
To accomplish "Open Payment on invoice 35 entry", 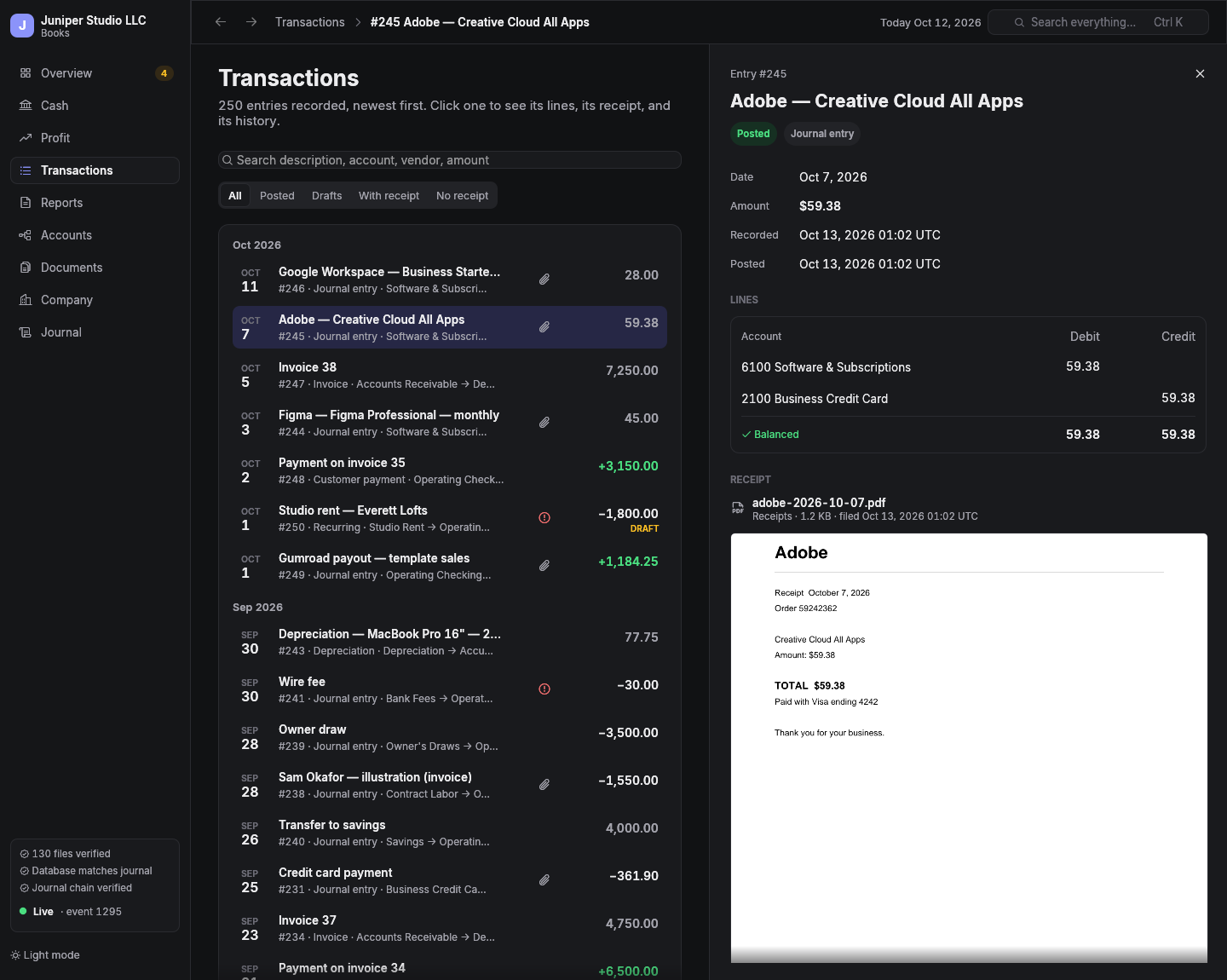I will pos(450,470).
